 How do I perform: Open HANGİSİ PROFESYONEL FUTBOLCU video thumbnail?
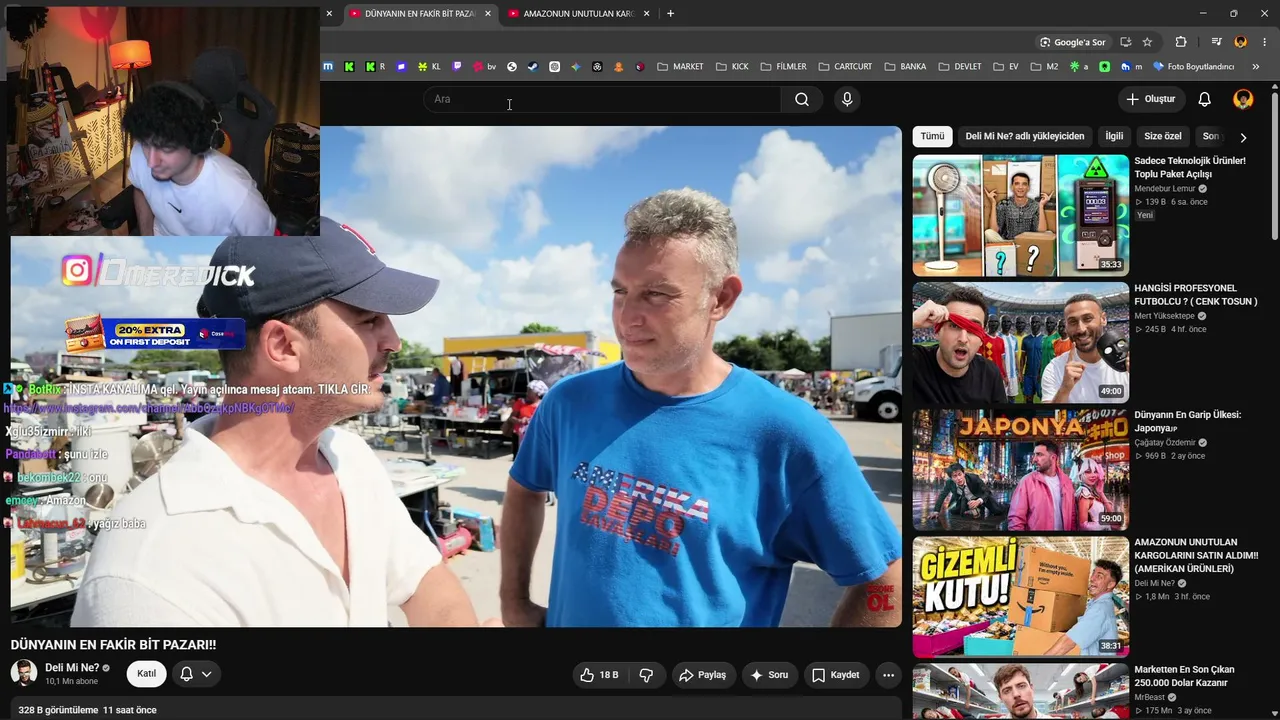[1021, 343]
